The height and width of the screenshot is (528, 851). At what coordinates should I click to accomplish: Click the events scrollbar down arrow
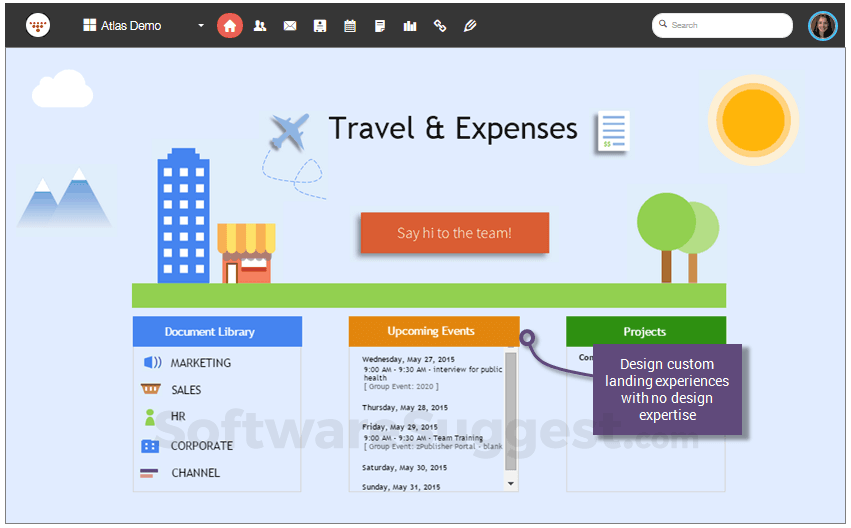pos(511,483)
